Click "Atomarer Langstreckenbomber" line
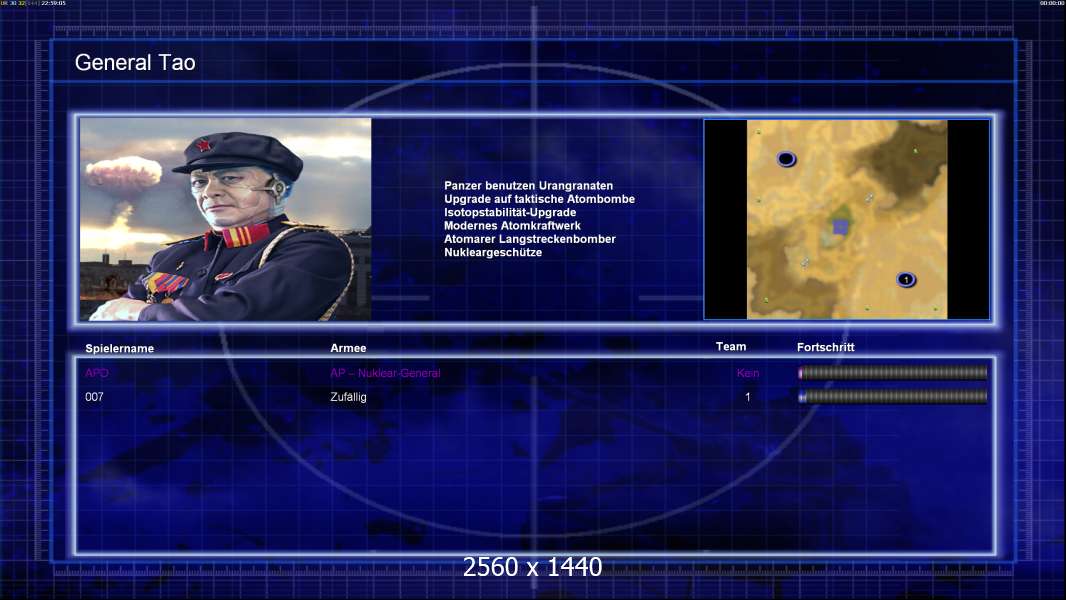 (x=530, y=239)
